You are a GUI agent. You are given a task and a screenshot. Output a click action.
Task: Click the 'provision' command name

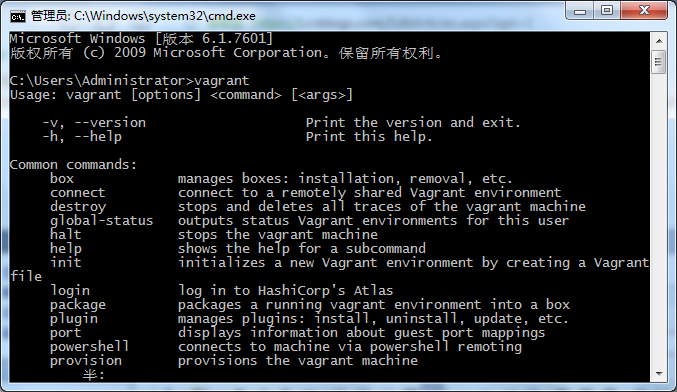click(86, 361)
